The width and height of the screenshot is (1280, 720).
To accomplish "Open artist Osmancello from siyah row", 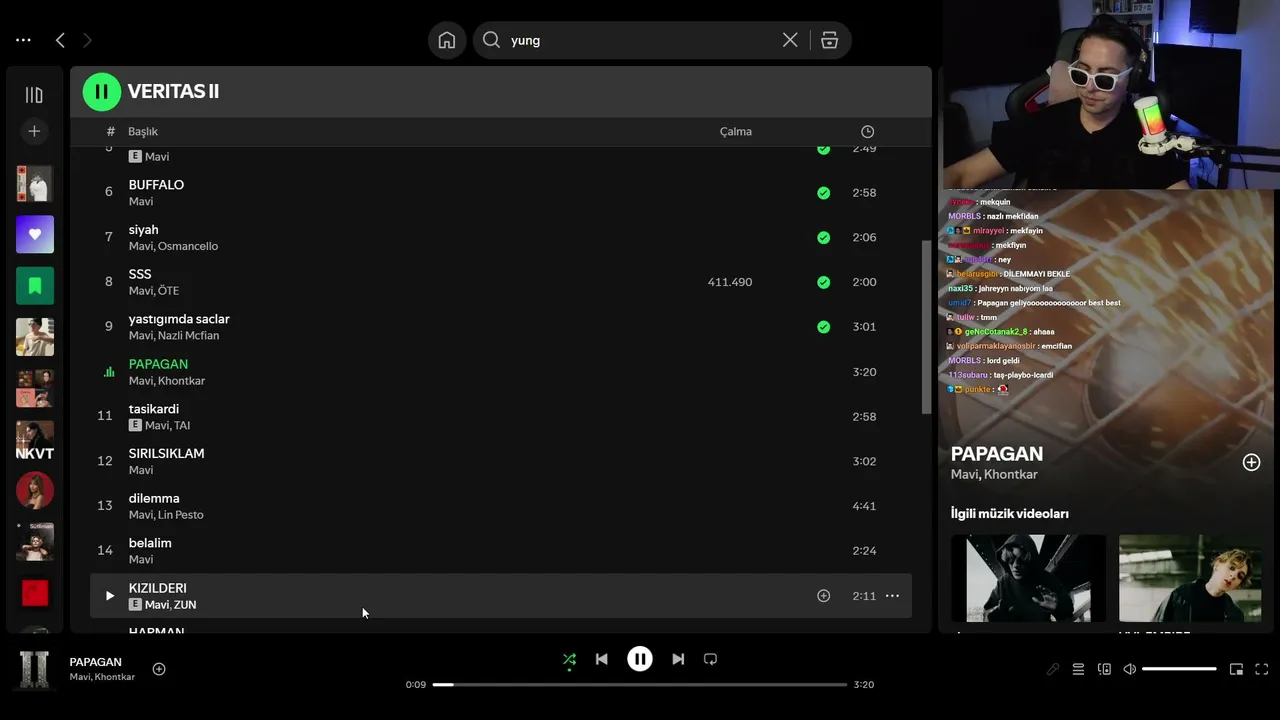I will point(188,246).
